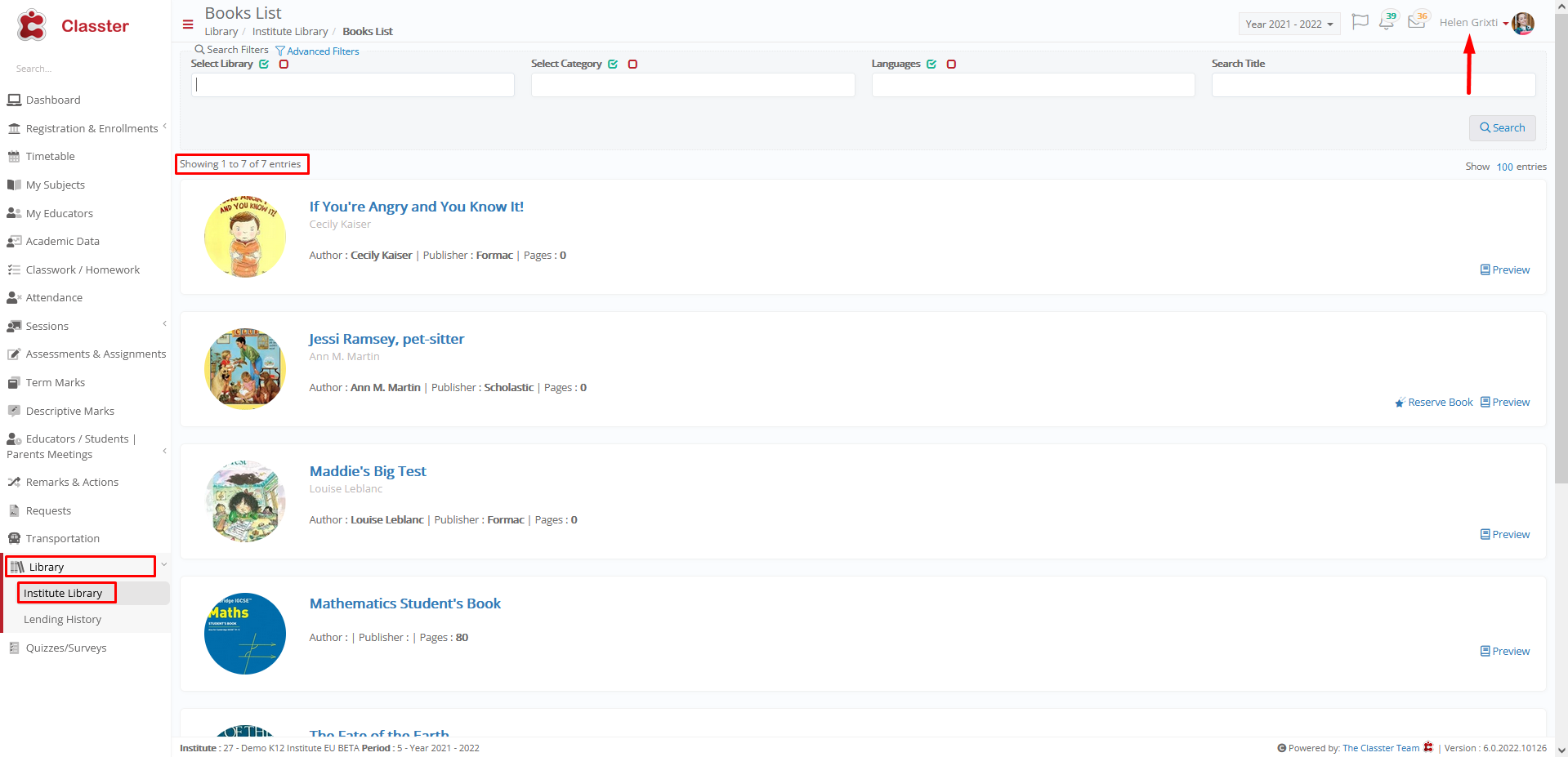Open Helen Grixti user menu caret

pyautogui.click(x=1506, y=24)
